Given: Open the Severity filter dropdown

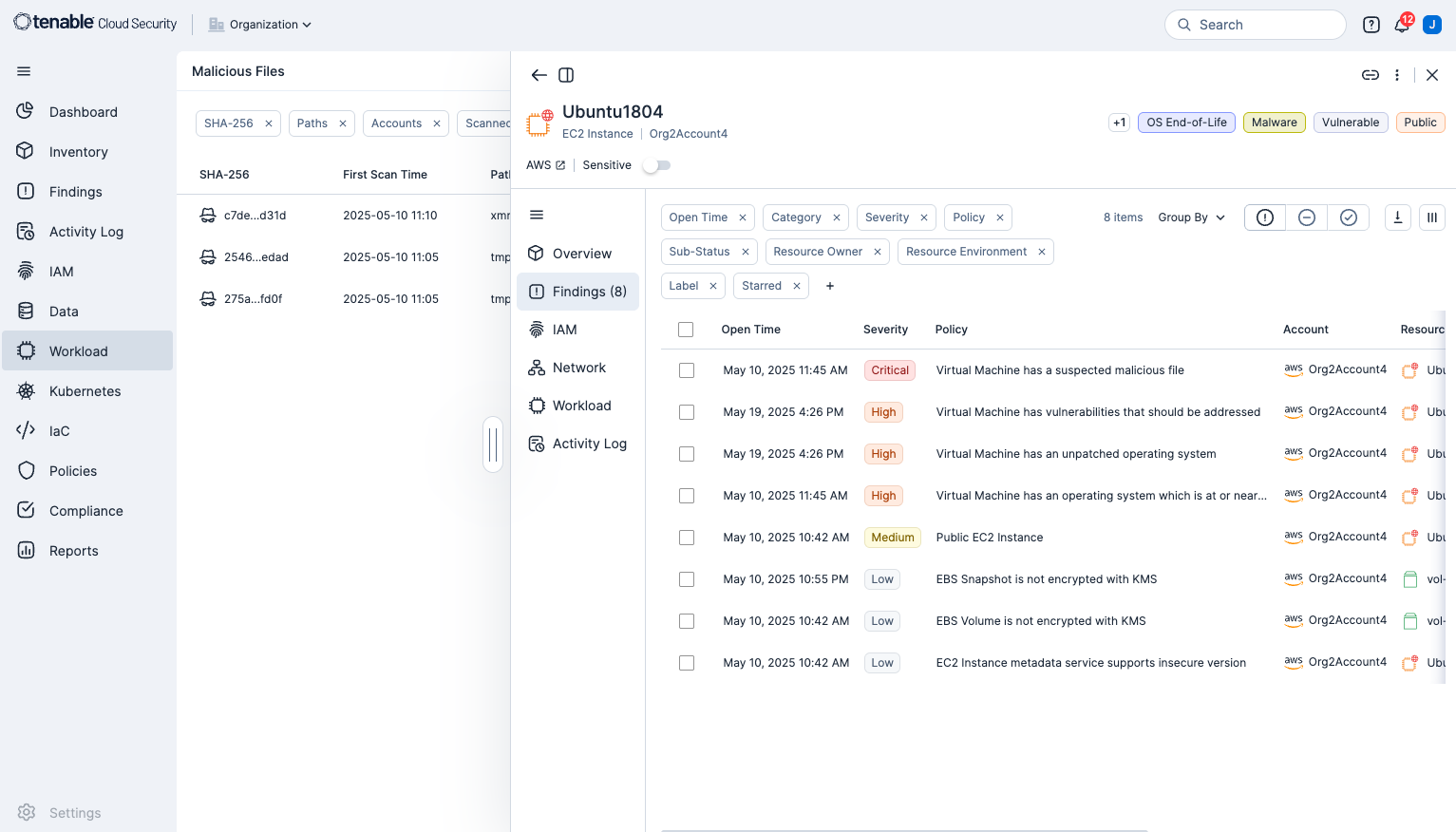Looking at the screenshot, I should click(x=887, y=217).
